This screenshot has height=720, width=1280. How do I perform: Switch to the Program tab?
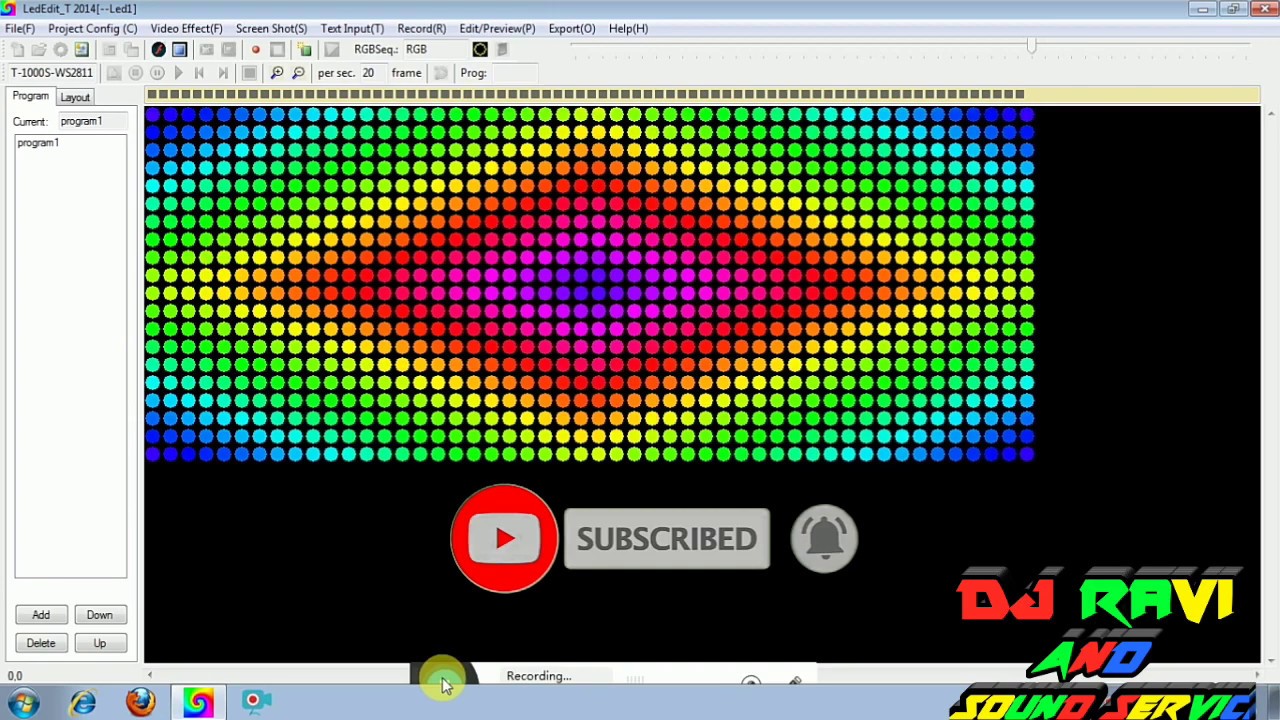coord(30,96)
